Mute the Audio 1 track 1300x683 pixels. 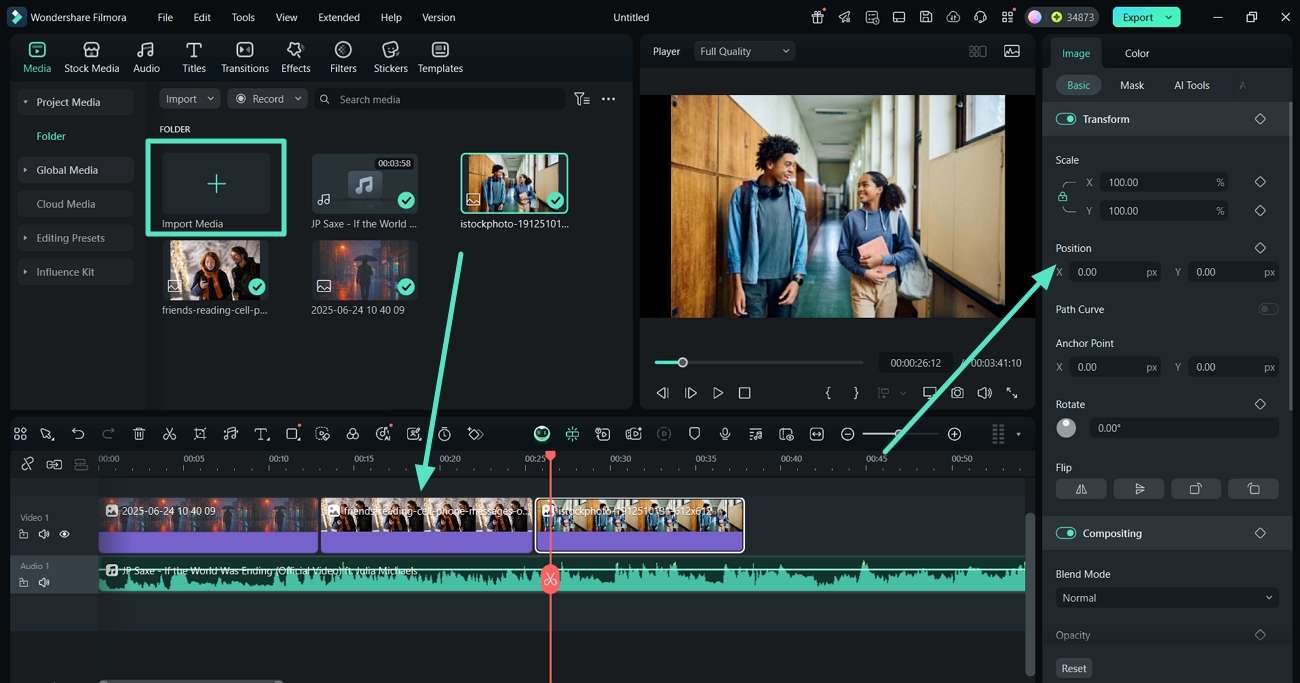click(44, 582)
